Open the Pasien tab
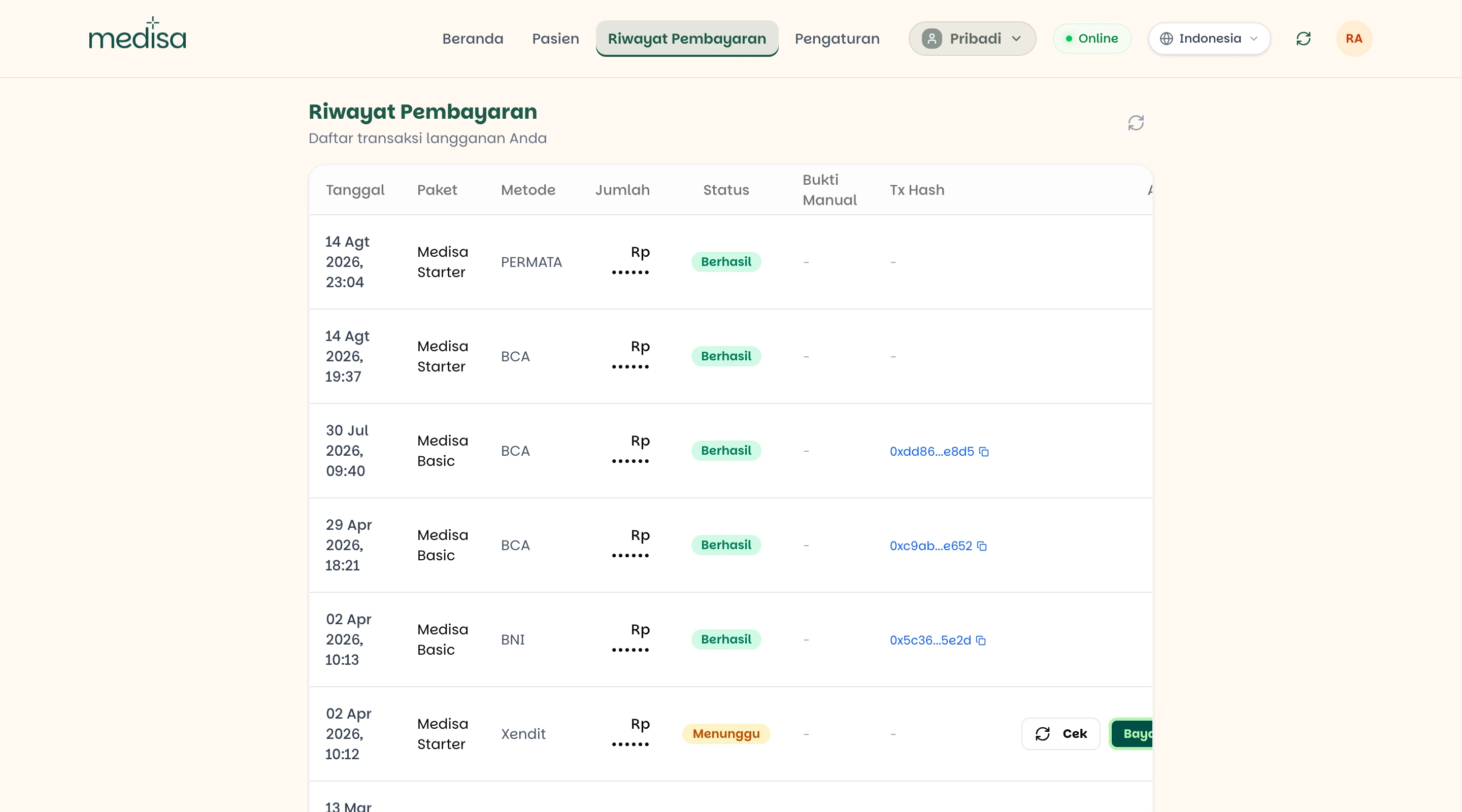 [x=556, y=39]
